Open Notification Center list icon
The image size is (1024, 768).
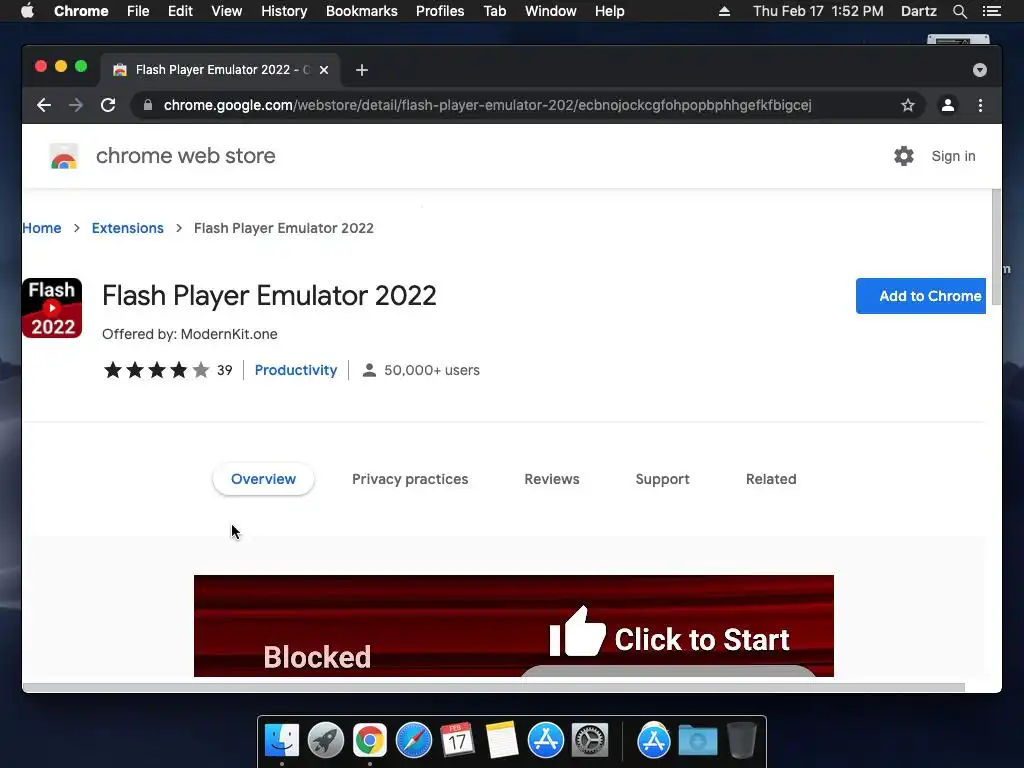tap(992, 11)
